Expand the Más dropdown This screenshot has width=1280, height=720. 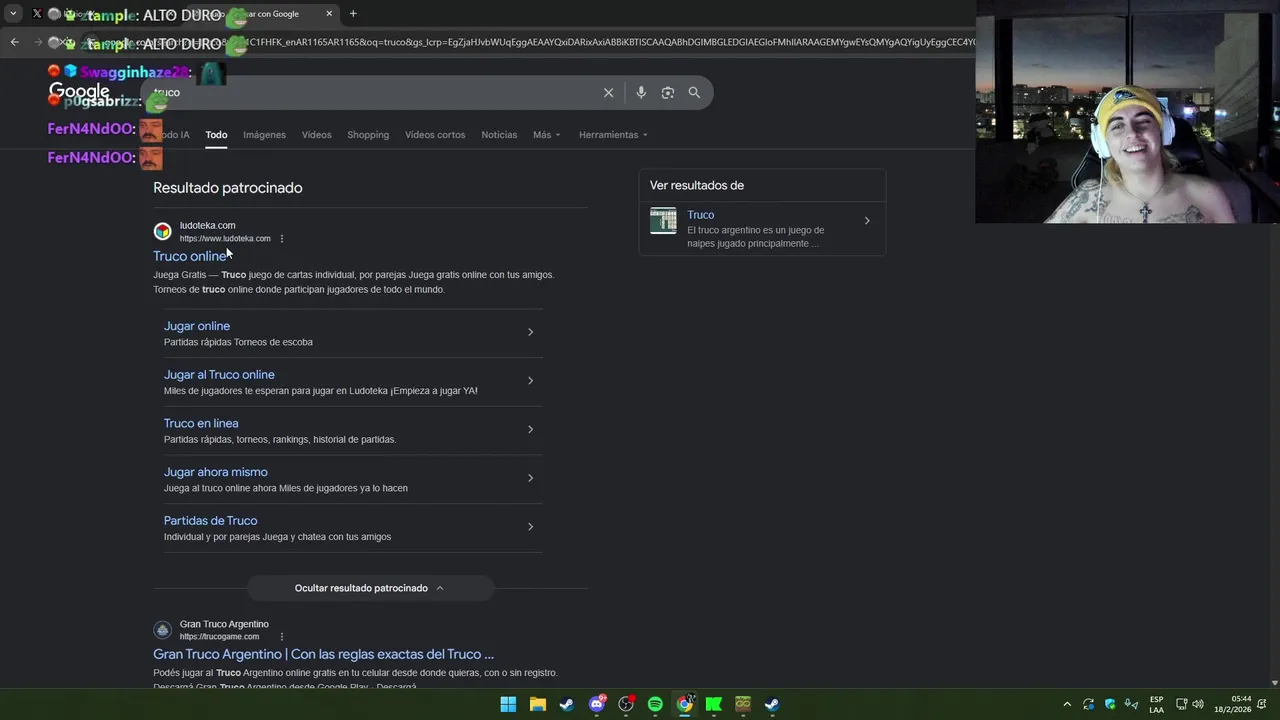[547, 135]
